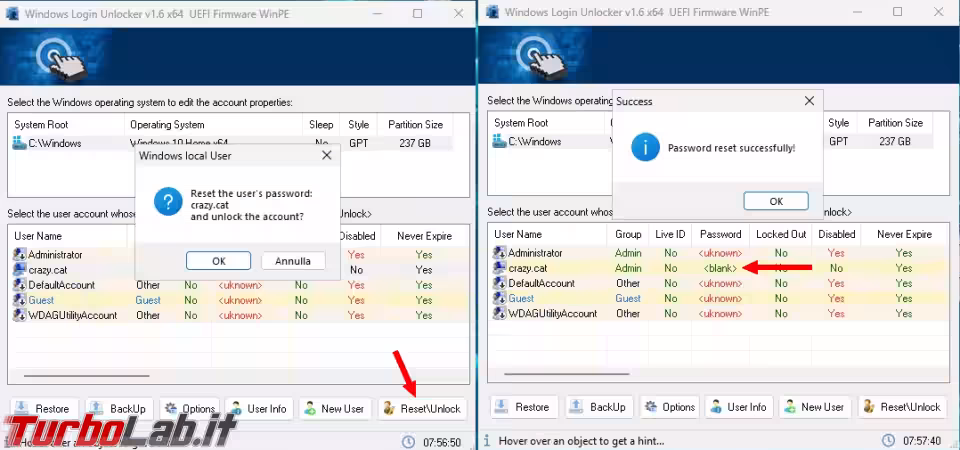Click Guest group cell in right window
The width and height of the screenshot is (960, 450).
point(628,299)
